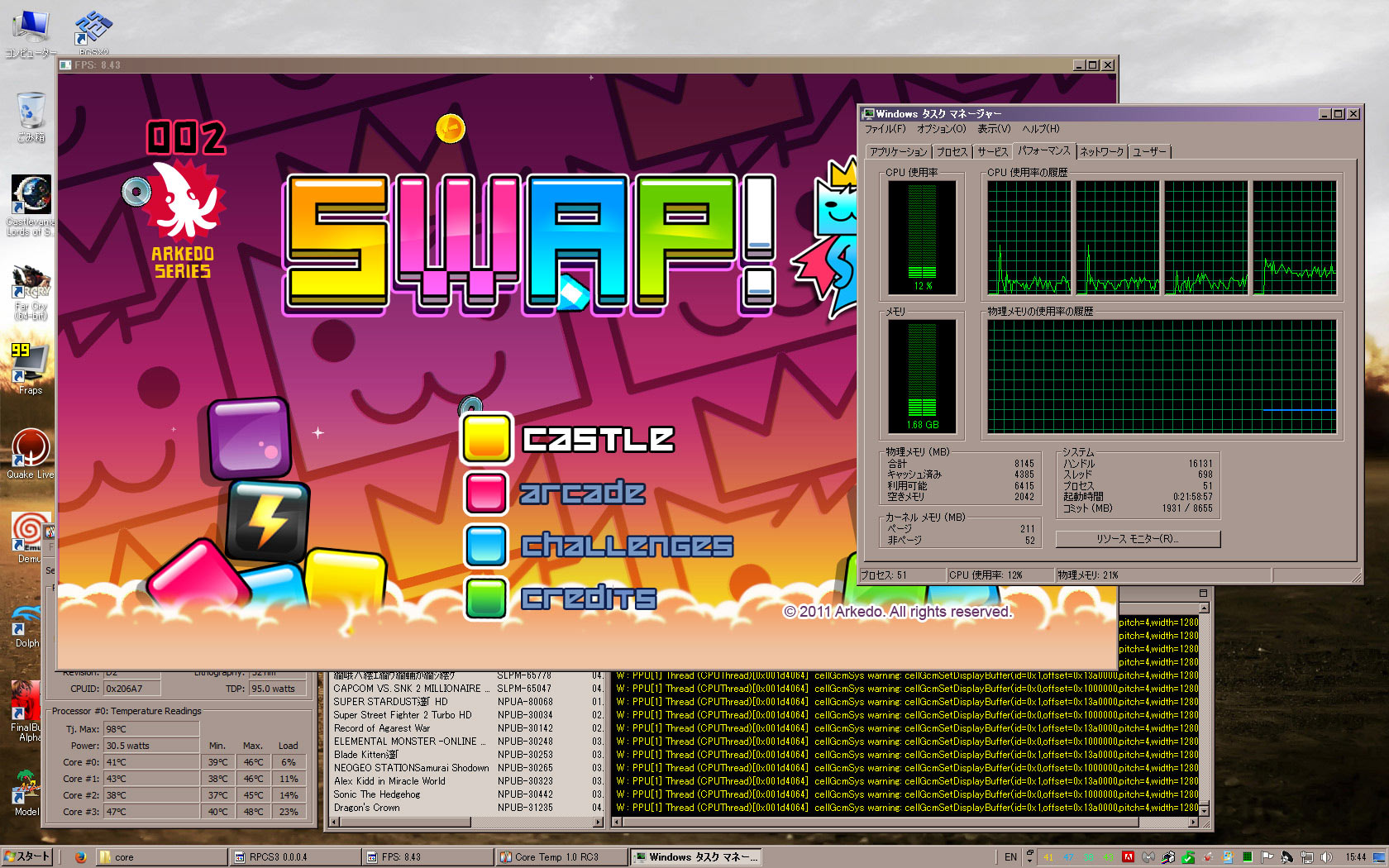Click the green square beside credits
1389x868 pixels.
(x=485, y=599)
